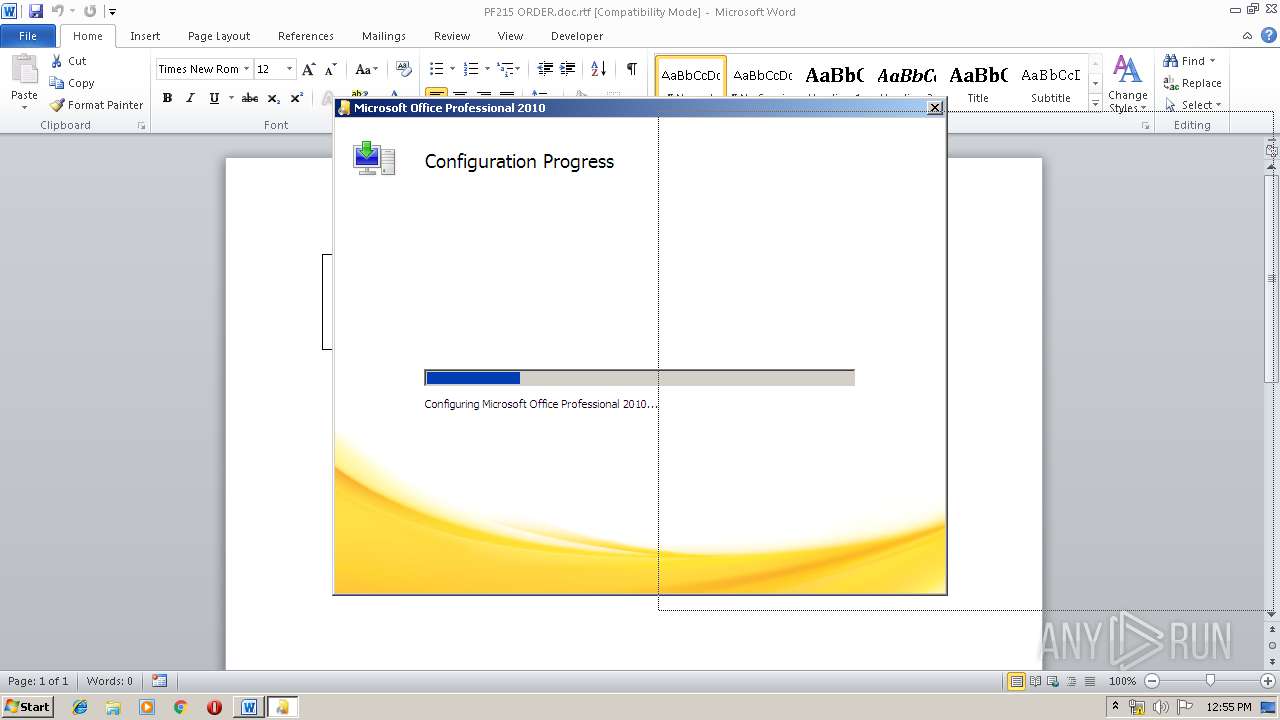Viewport: 1280px width, 720px height.
Task: Click the Redo icon in quick access toolbar
Action: [90, 11]
